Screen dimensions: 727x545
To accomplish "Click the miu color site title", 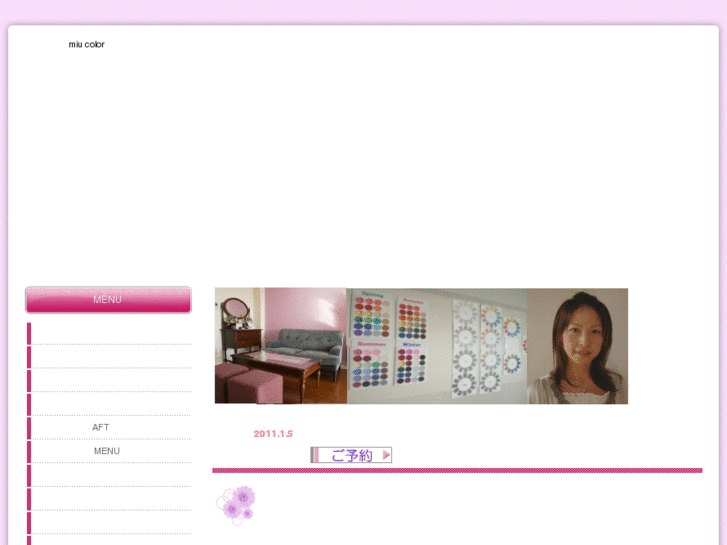I will click(86, 45).
